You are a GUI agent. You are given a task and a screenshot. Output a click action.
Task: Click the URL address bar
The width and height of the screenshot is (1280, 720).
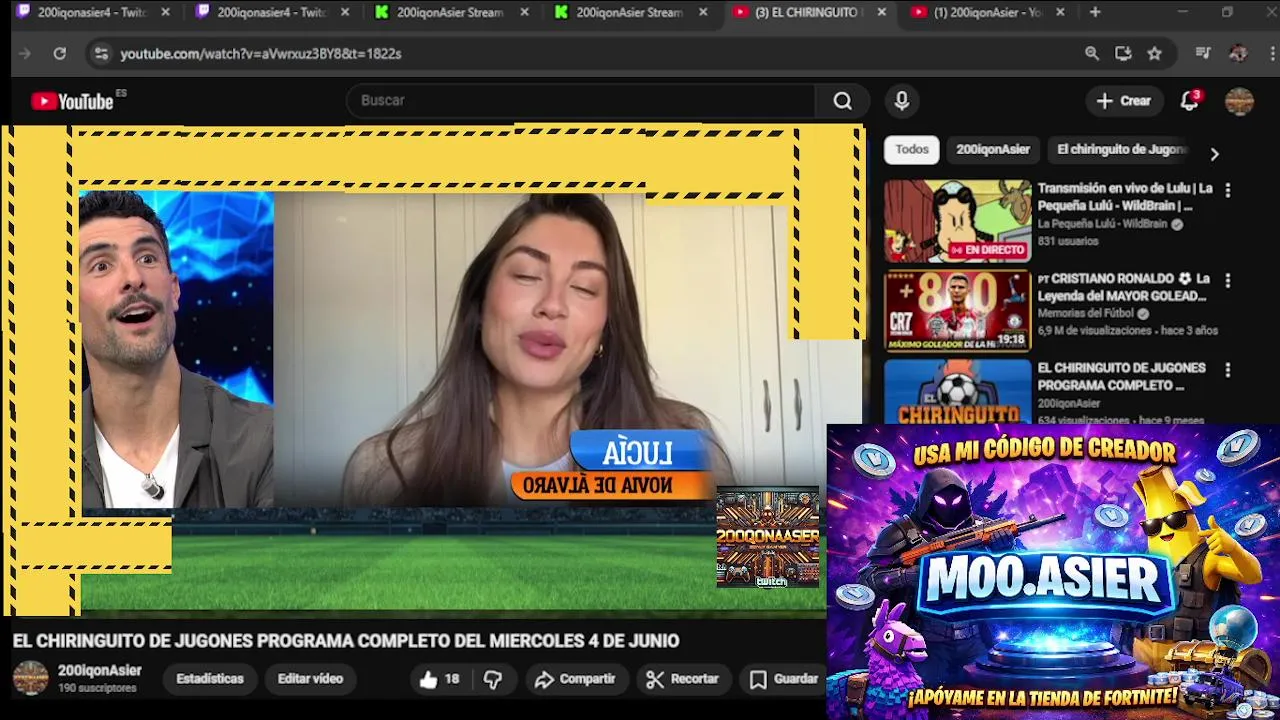point(590,54)
